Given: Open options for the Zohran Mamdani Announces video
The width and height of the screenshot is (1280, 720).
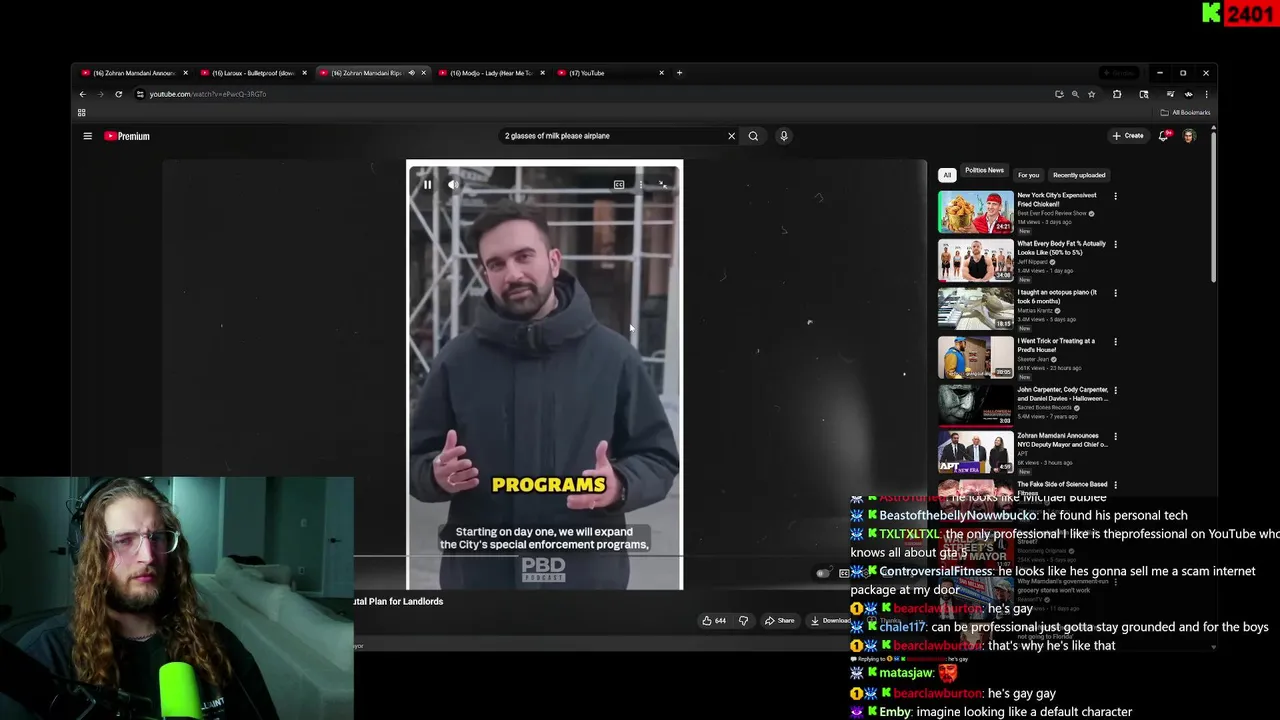Looking at the screenshot, I should (1115, 436).
